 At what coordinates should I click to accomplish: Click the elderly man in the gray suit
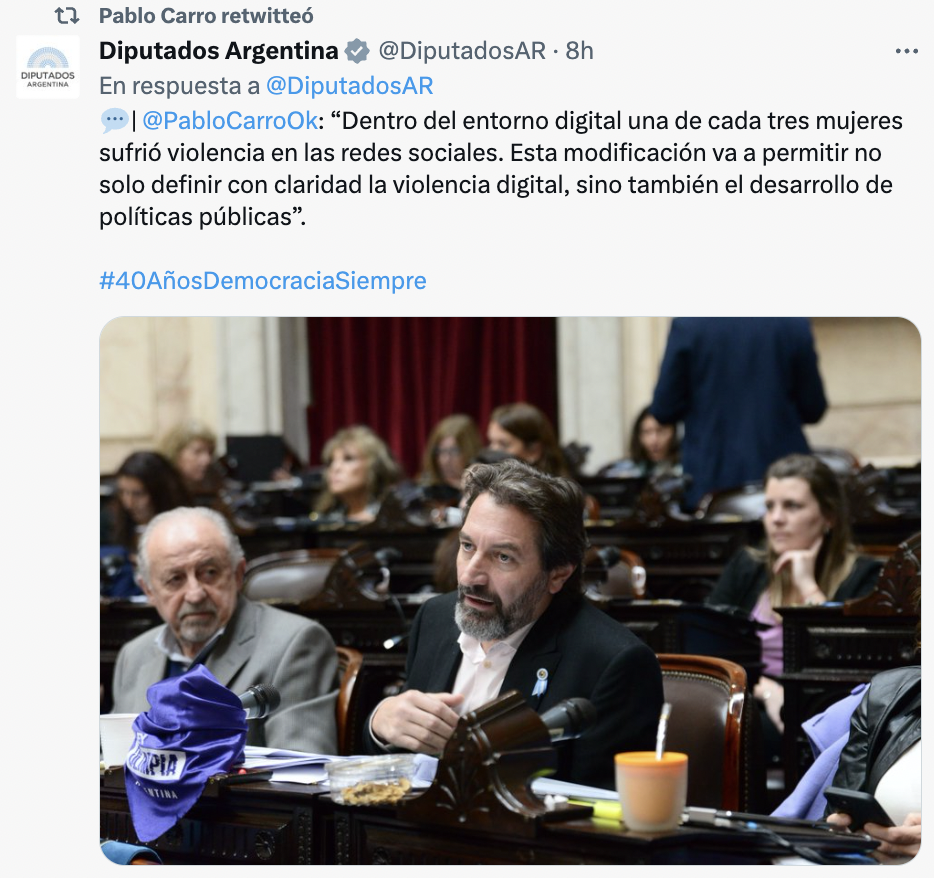220,631
